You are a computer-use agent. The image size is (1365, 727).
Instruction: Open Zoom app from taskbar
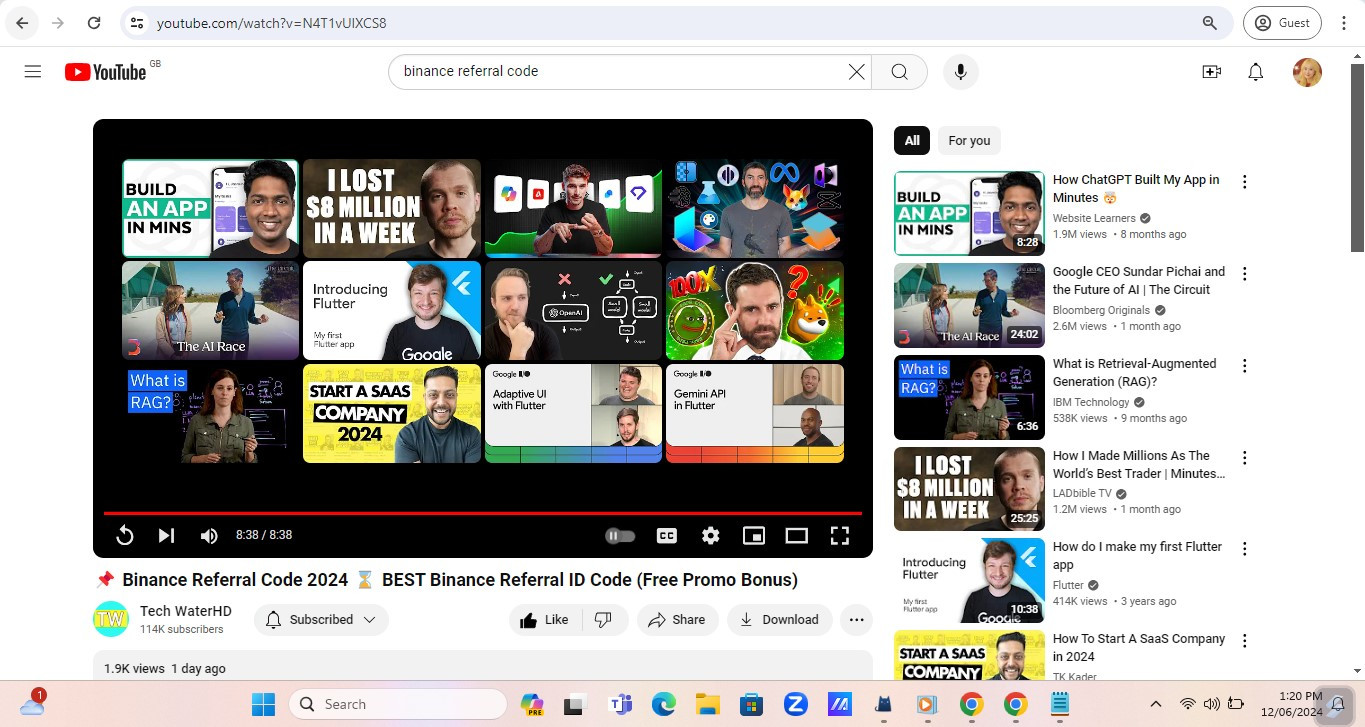[796, 704]
